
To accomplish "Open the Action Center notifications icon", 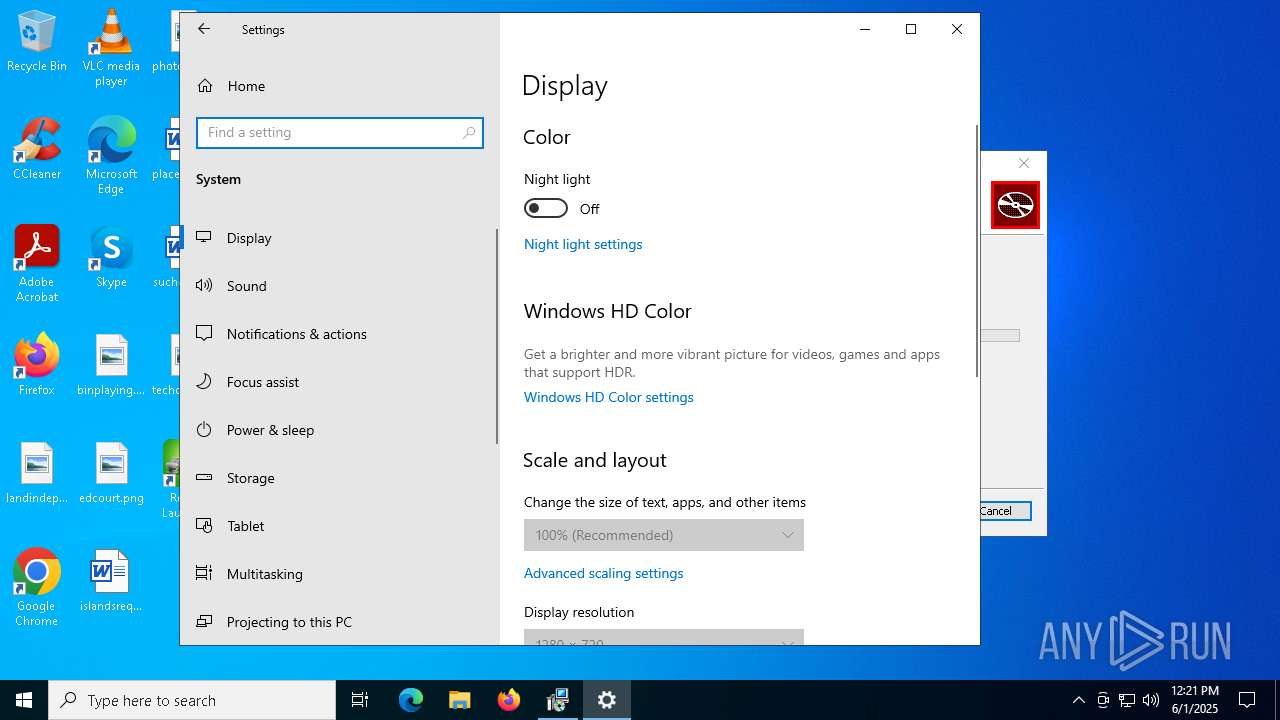I will [1247, 700].
